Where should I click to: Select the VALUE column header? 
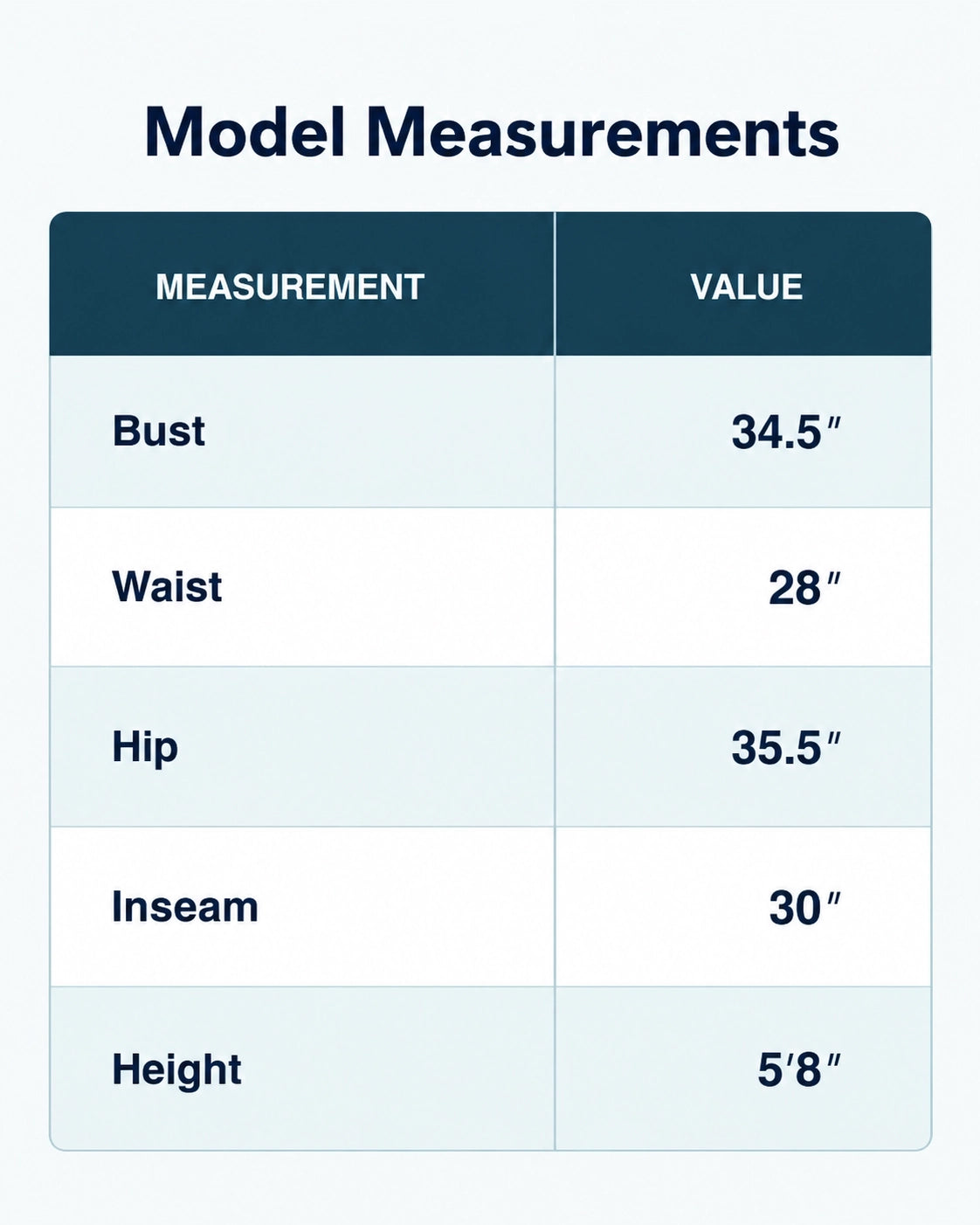(x=746, y=287)
